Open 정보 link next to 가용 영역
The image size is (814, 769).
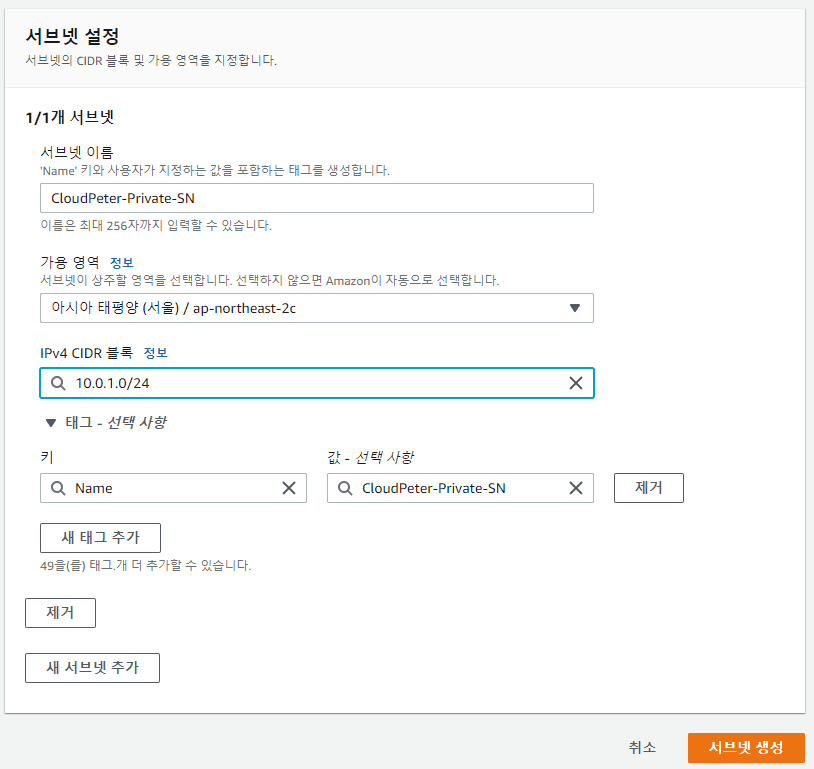click(x=121, y=262)
